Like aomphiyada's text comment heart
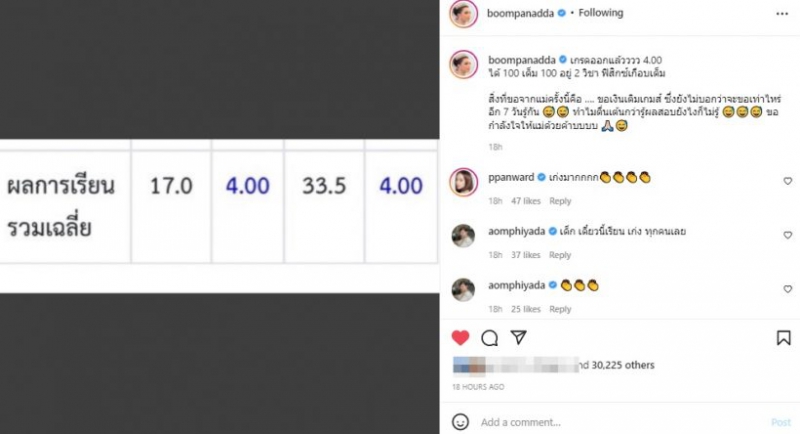This screenshot has width=800, height=434. 788,235
